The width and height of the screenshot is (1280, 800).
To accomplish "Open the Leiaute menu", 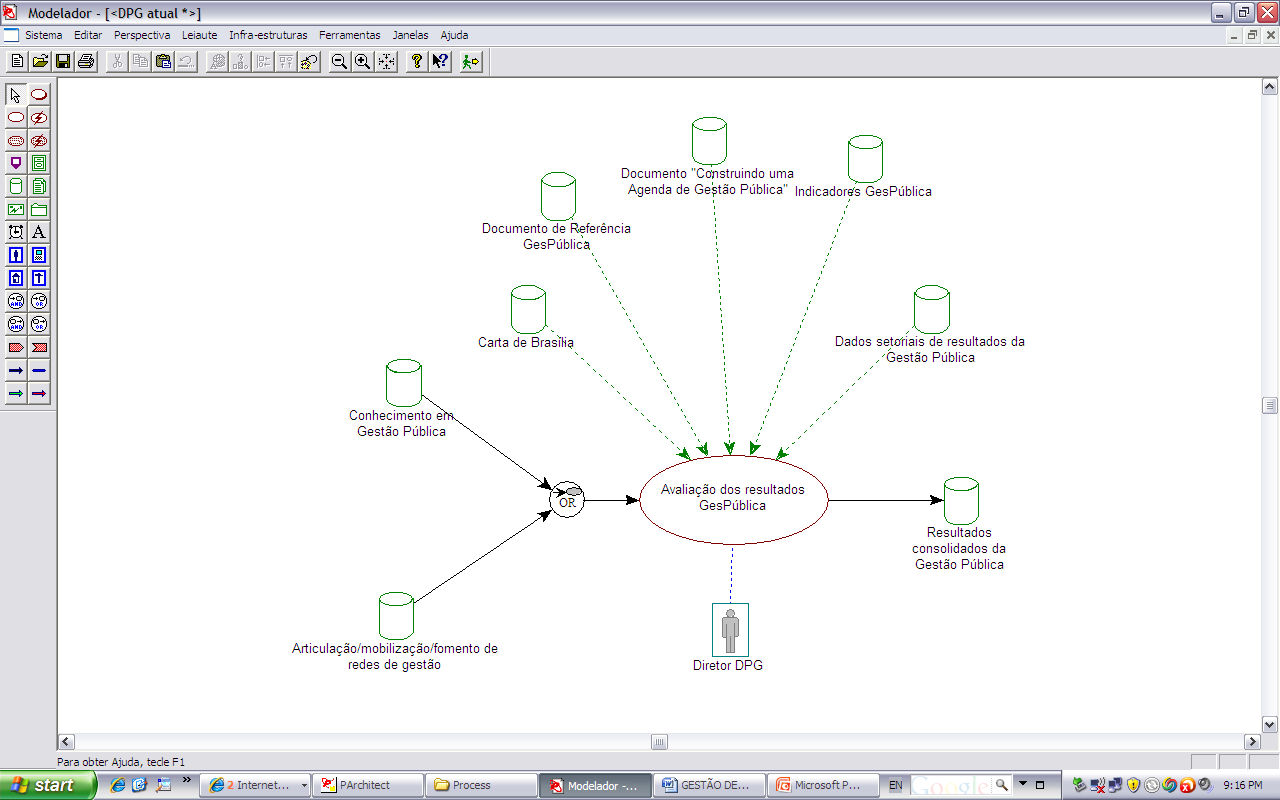I will [x=200, y=35].
